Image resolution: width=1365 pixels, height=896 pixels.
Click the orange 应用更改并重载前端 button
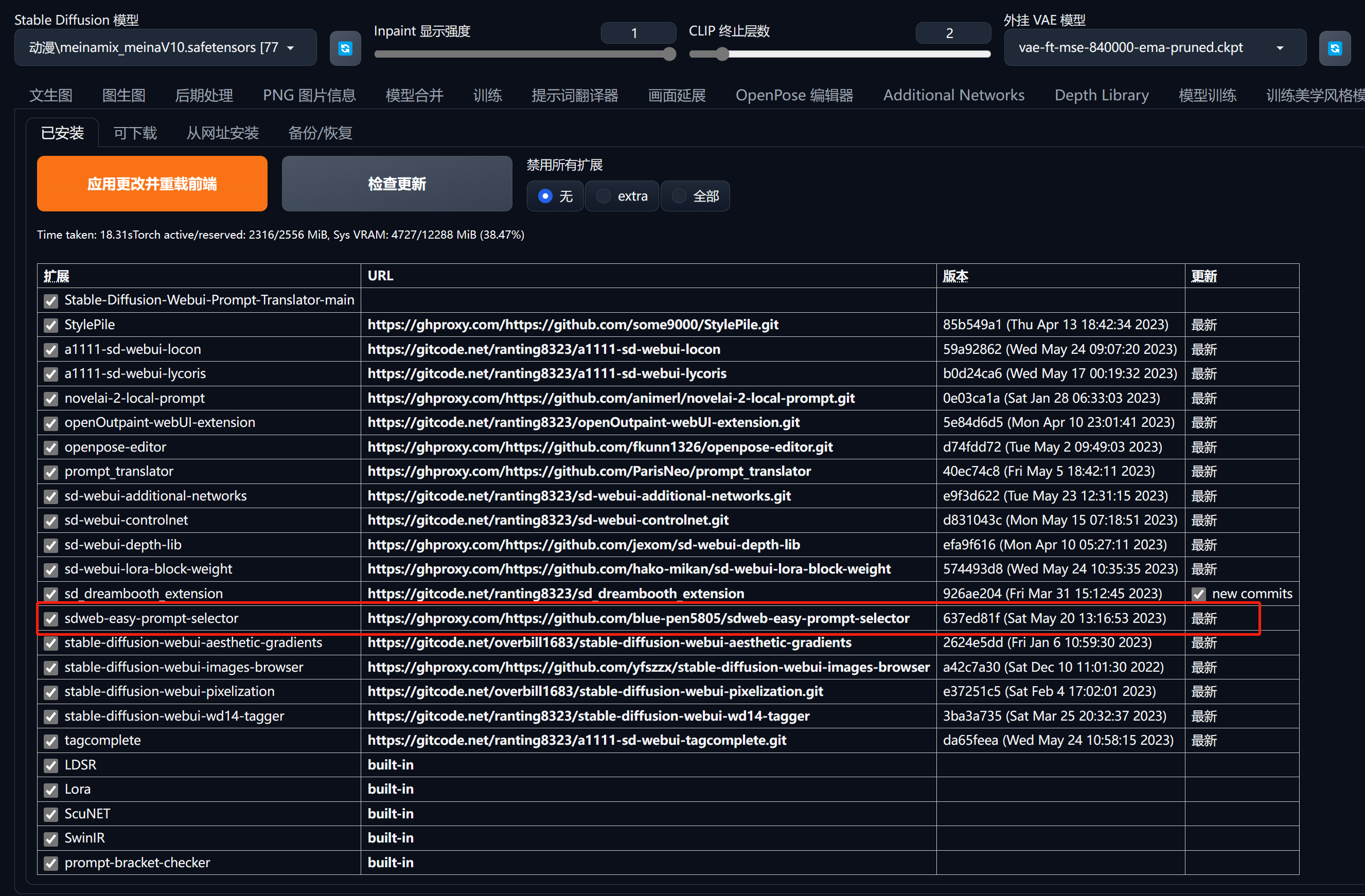click(x=152, y=184)
